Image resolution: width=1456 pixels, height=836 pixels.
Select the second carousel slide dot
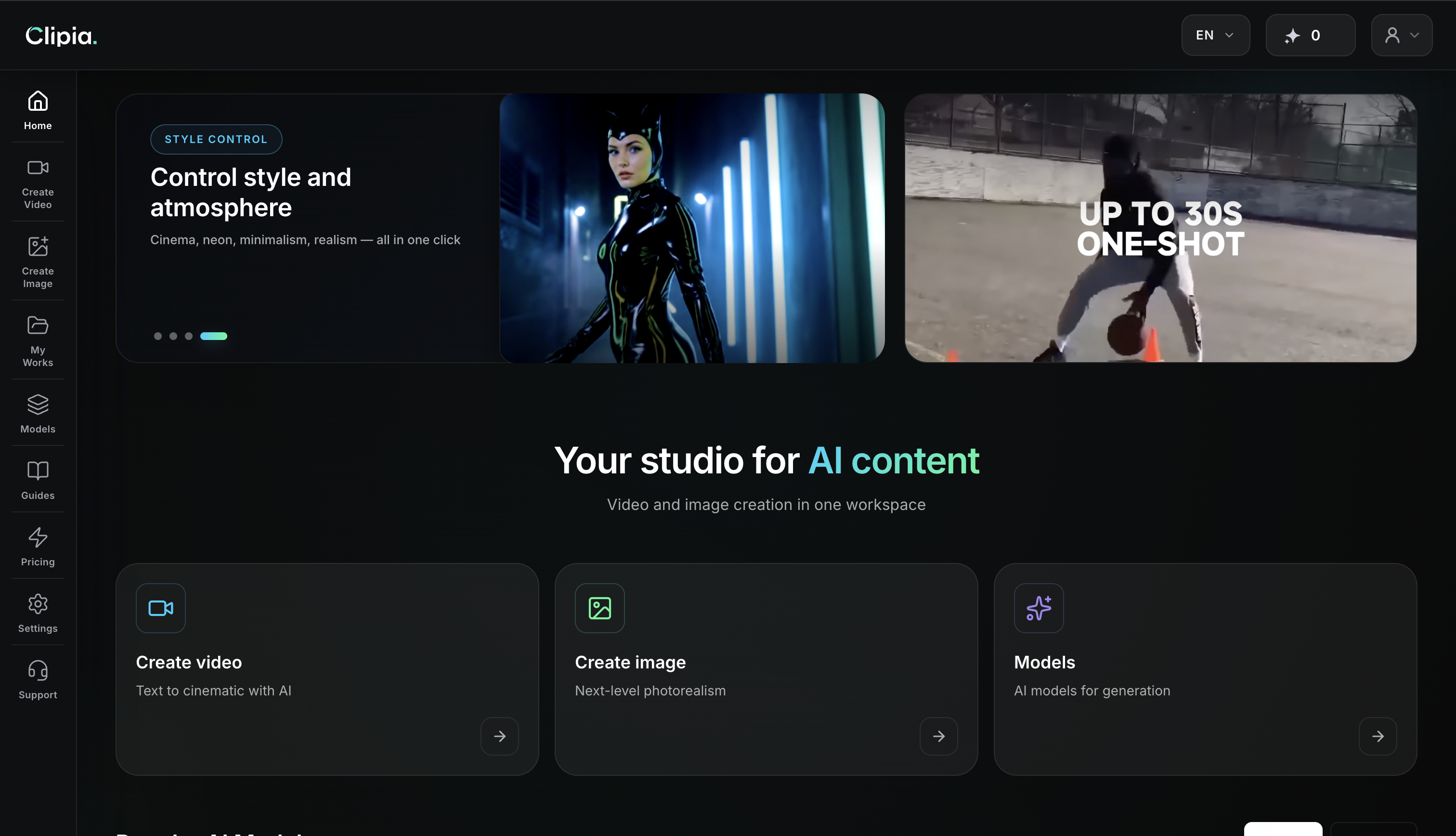(173, 336)
